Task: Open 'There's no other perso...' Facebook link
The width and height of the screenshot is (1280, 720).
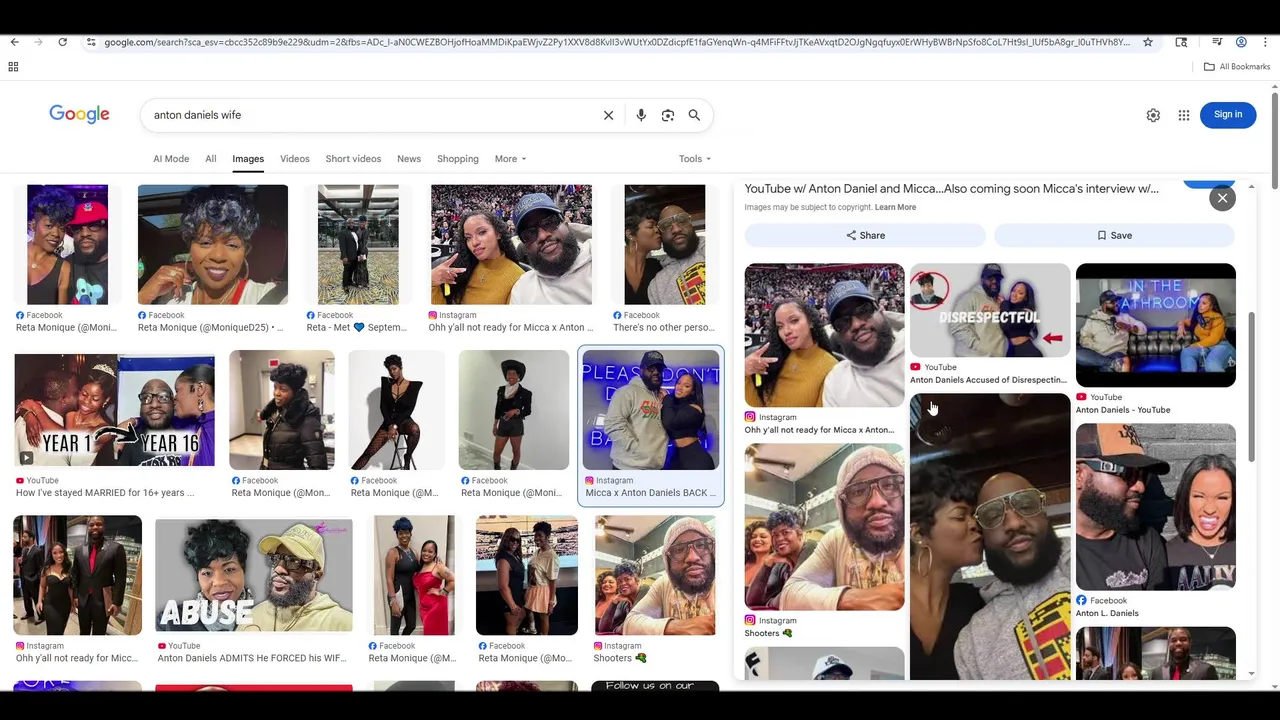Action: (x=663, y=327)
